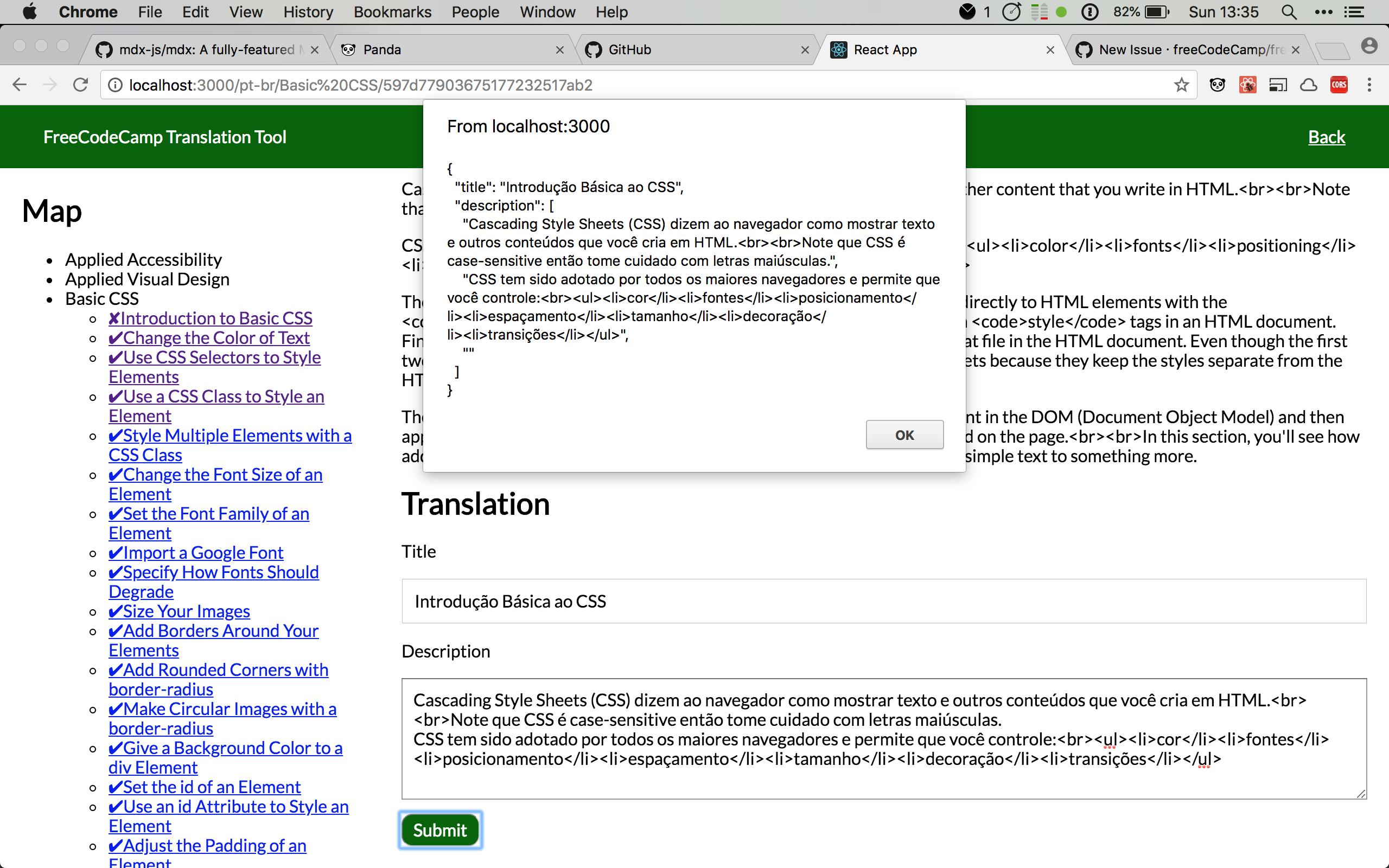Click the Cast extension icon
The height and width of the screenshot is (868, 1389).
pos(1278,85)
